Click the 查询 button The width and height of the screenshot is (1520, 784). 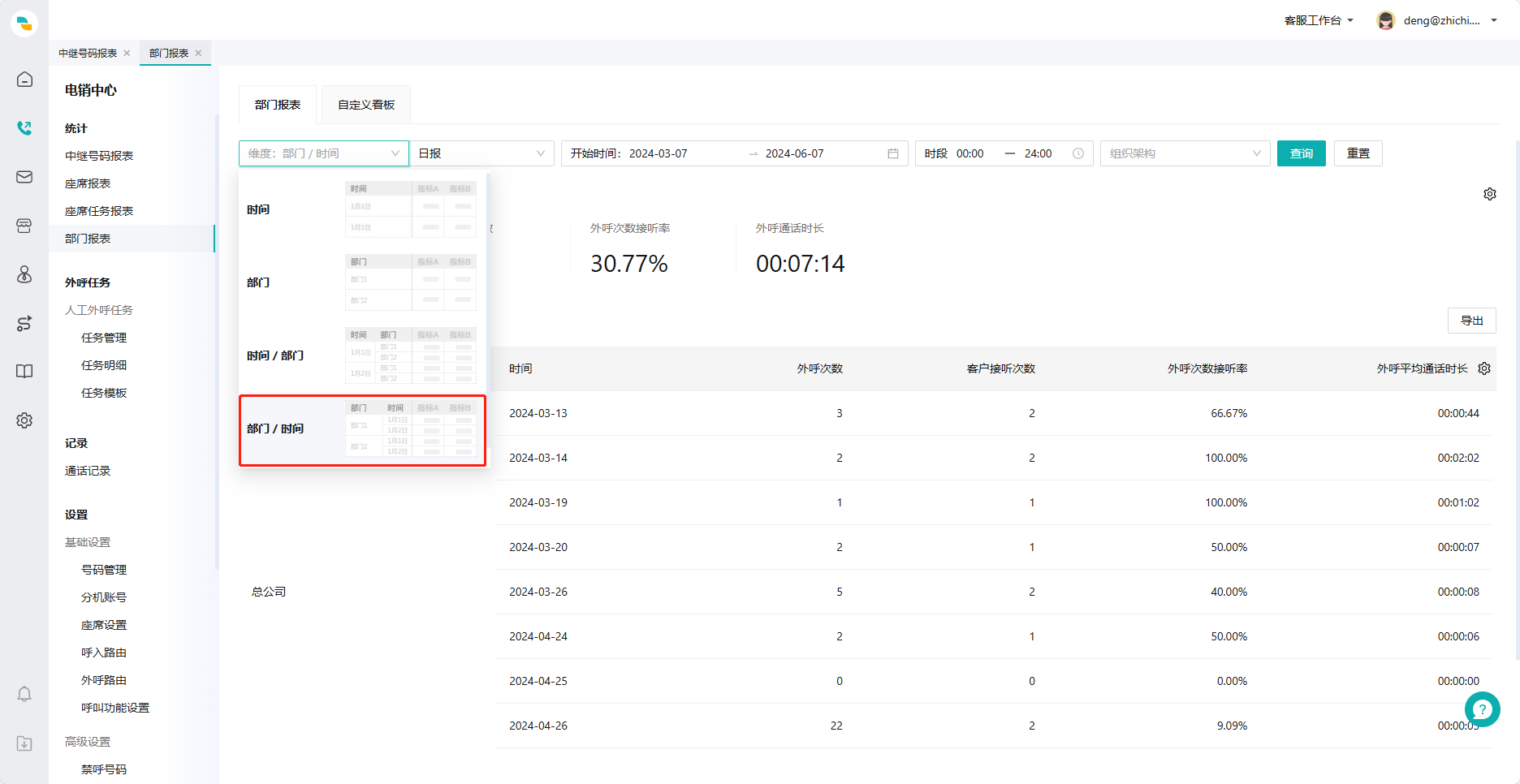1302,153
